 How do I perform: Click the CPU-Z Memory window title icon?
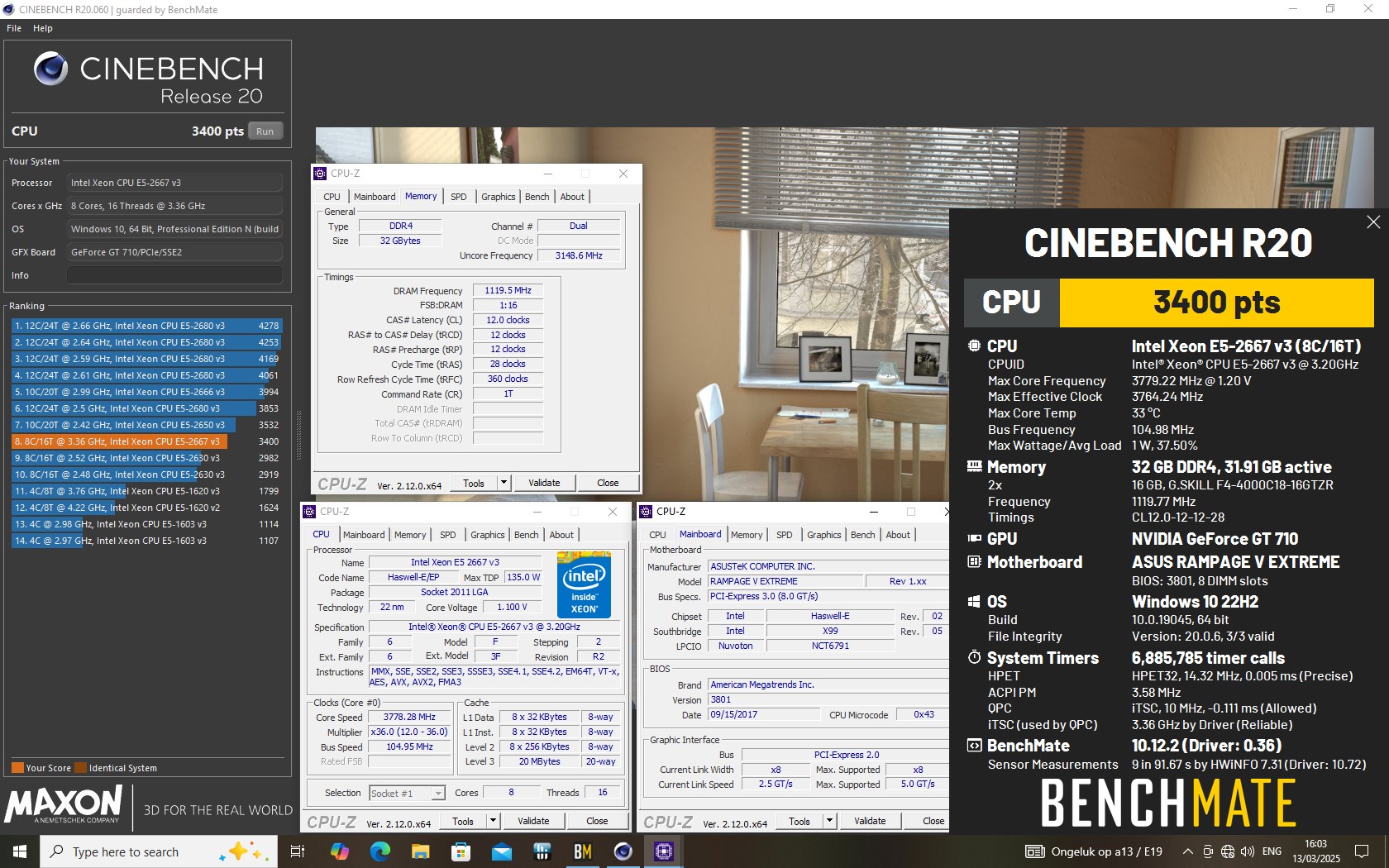coord(321,174)
